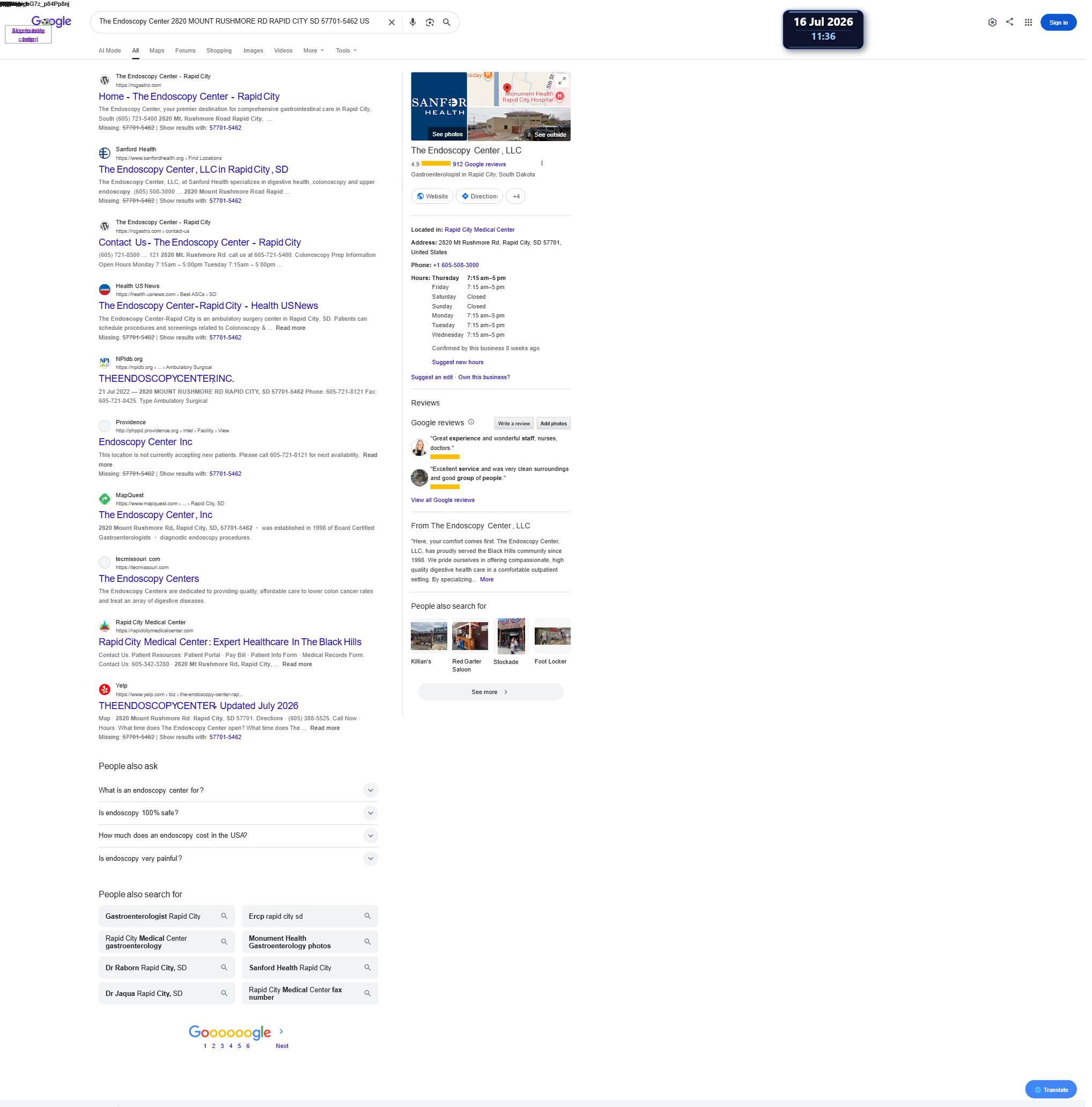Click the search query input field
The width and height of the screenshot is (1092, 1107).
pos(238,22)
